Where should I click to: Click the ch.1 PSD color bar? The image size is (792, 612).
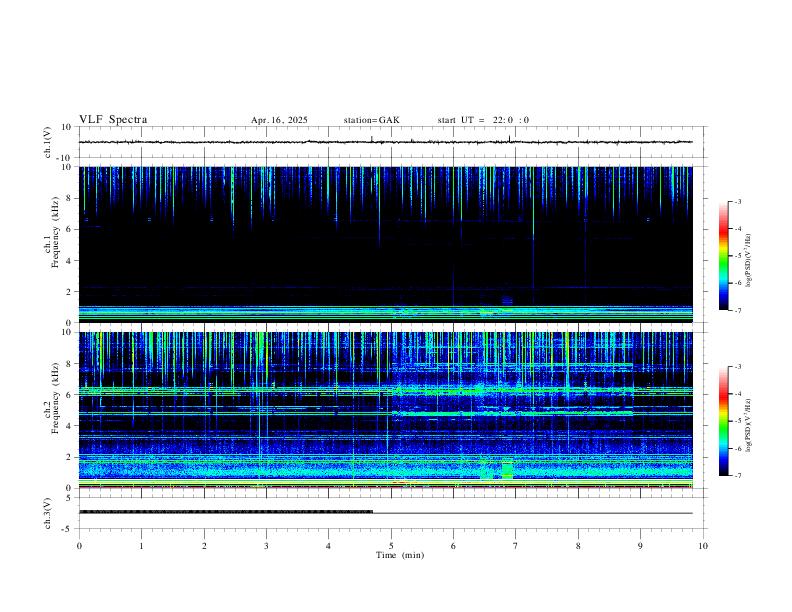tap(723, 256)
